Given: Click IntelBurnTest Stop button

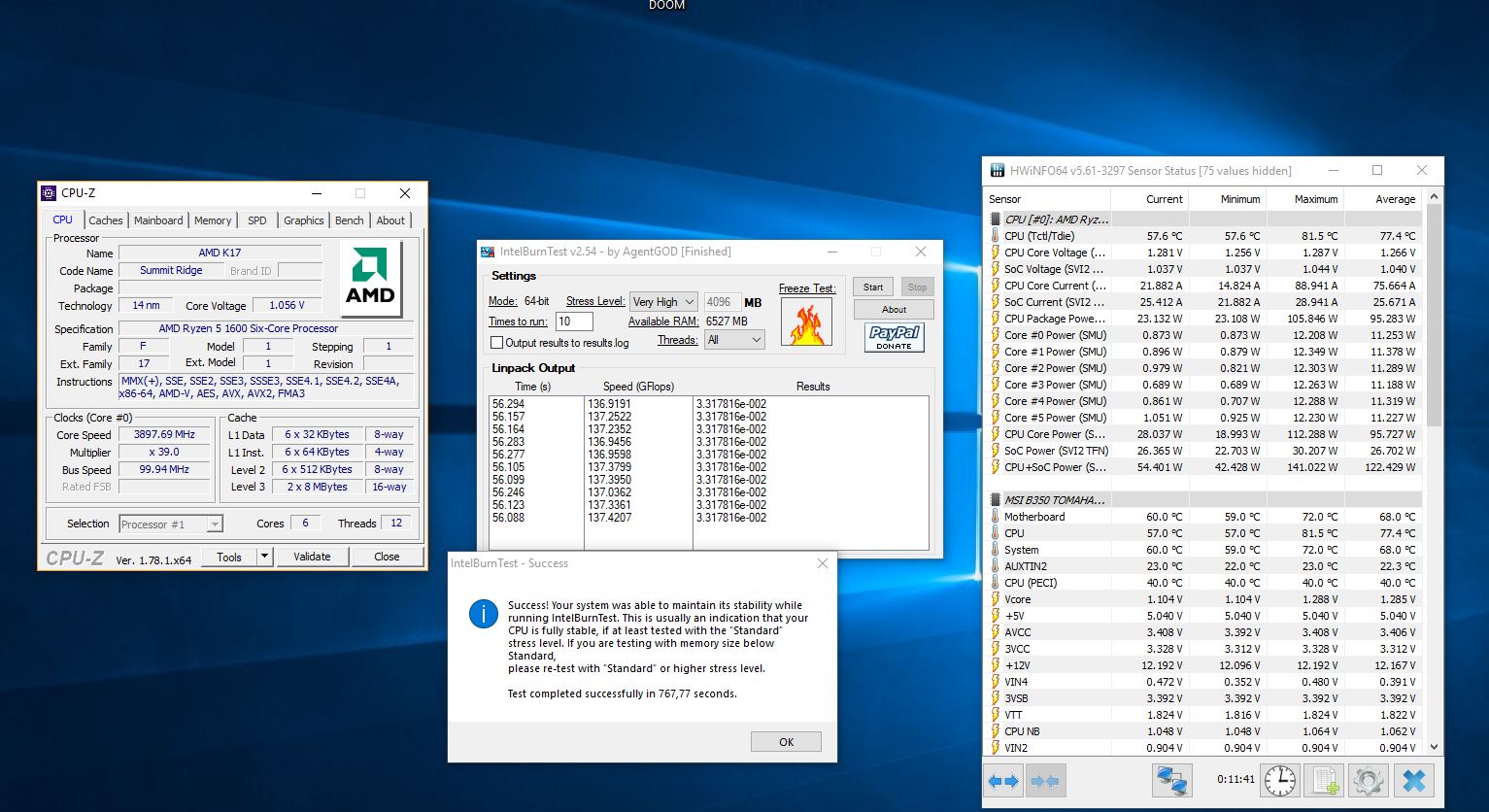Looking at the screenshot, I should click(x=918, y=287).
